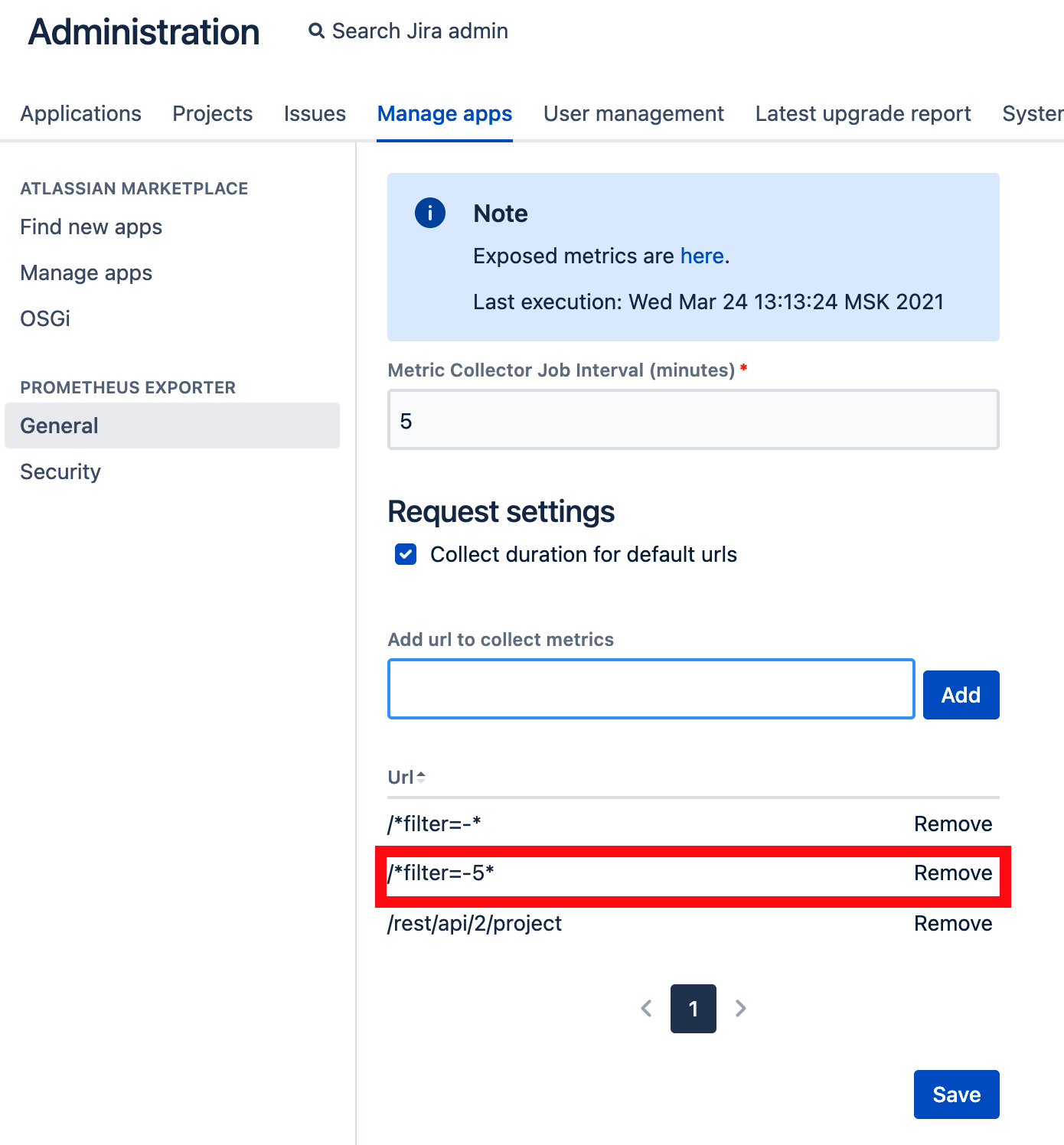Viewport: 1064px width, 1145px height.
Task: Click the Note info icon
Action: (430, 213)
